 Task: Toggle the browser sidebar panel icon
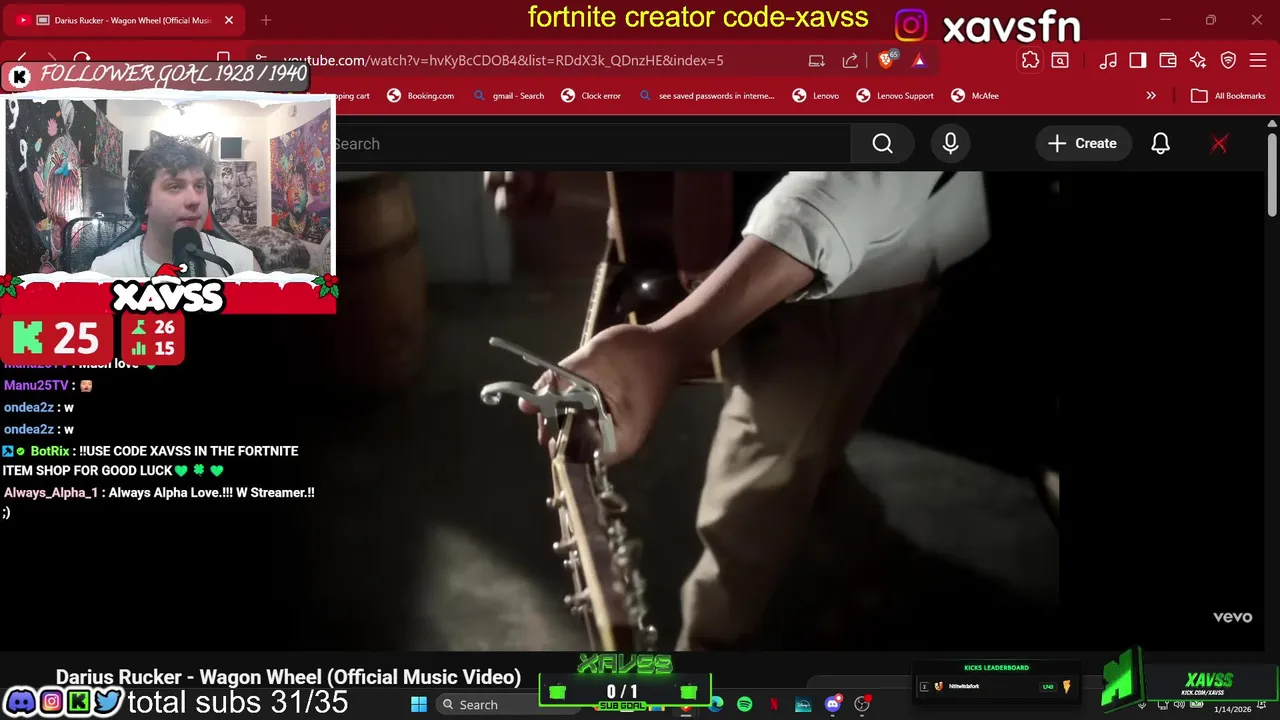pos(1138,60)
